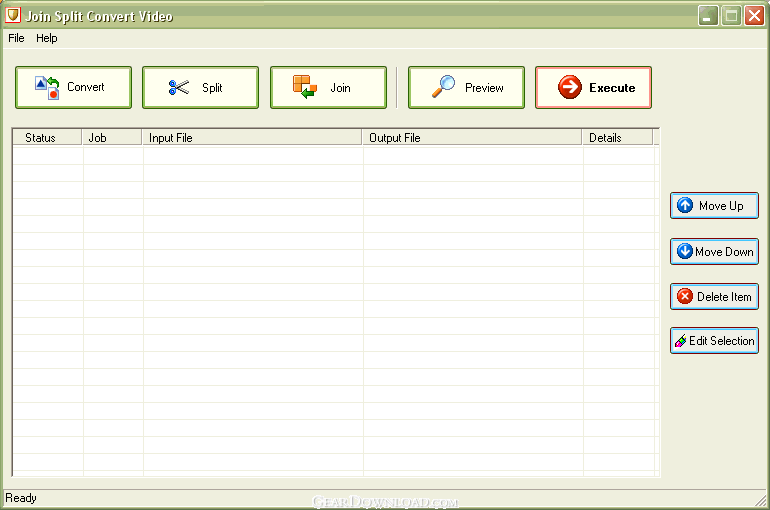770x510 pixels.
Task: Click the red arrow Execute icon
Action: [x=570, y=87]
